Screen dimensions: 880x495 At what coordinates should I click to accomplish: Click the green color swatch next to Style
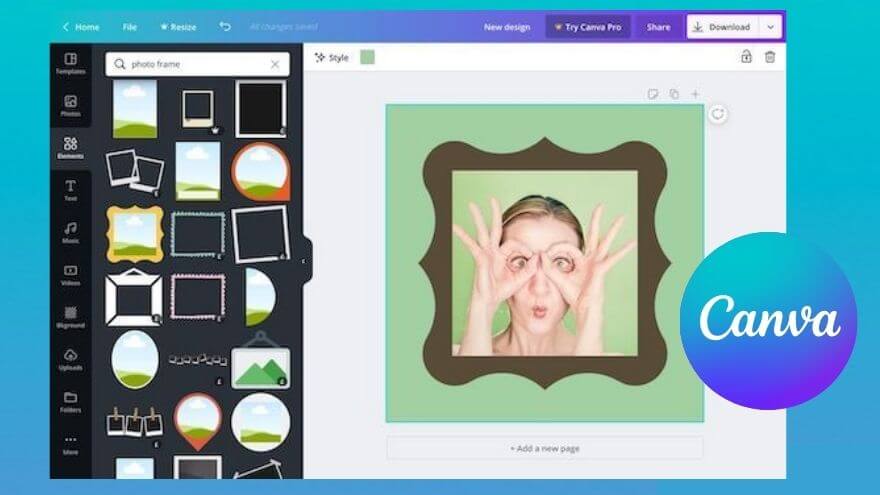[367, 57]
